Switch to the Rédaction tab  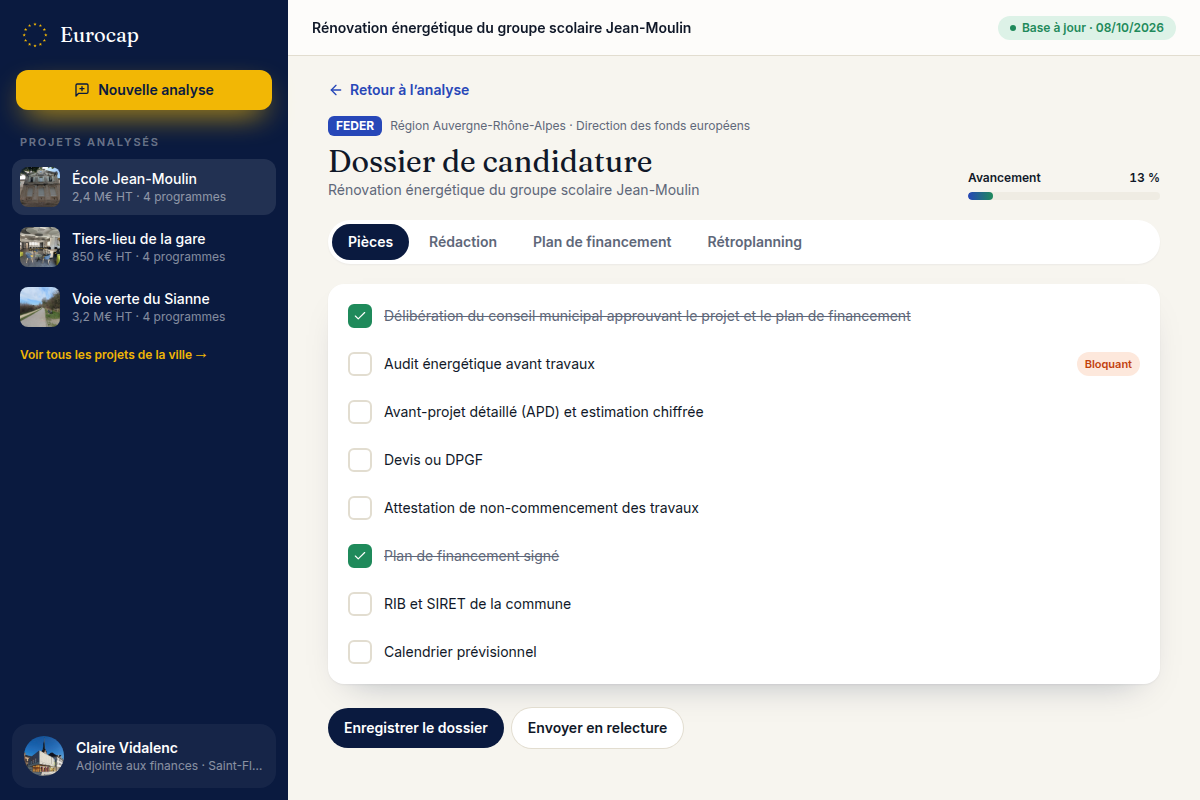[463, 242]
